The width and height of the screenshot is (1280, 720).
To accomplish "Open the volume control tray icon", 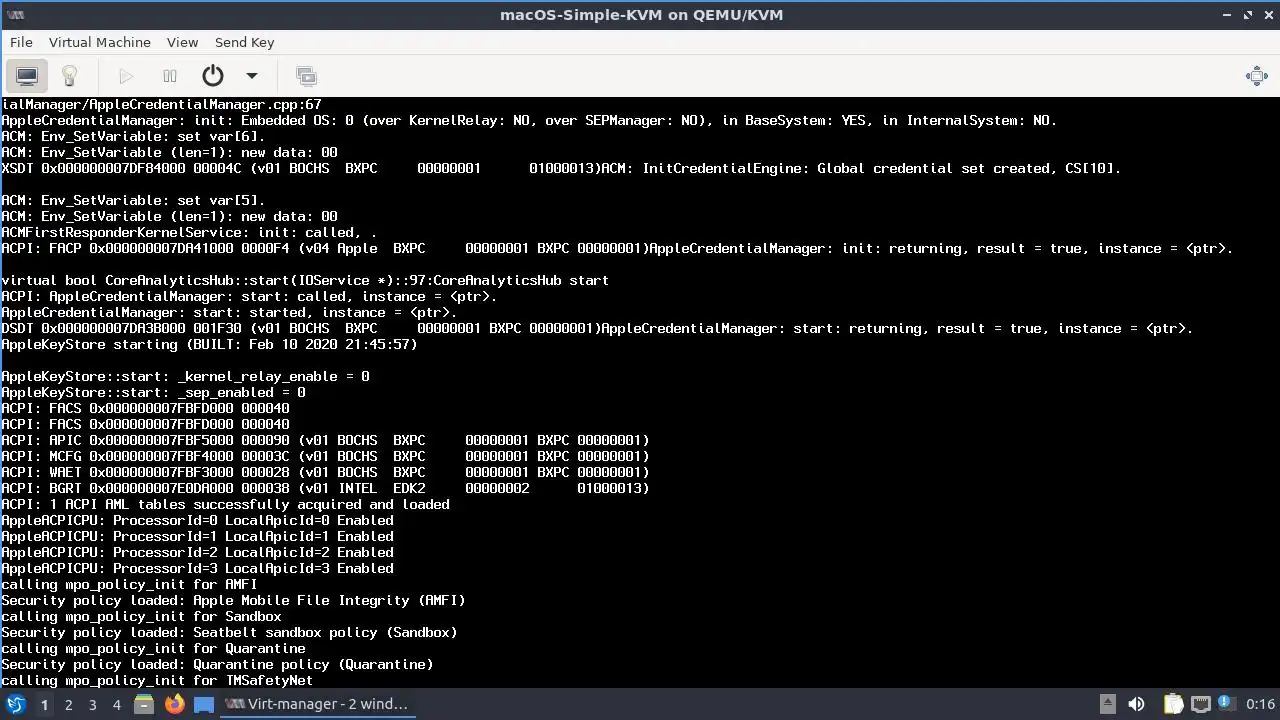I will click(1136, 704).
